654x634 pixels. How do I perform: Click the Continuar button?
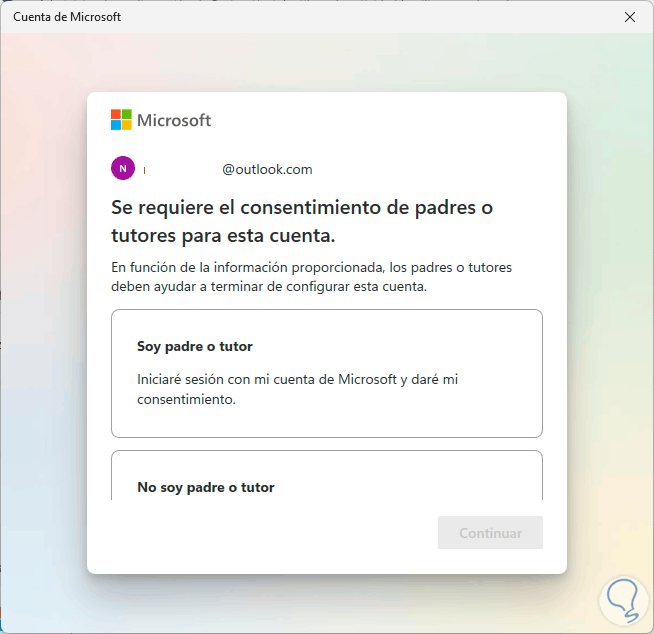tap(490, 533)
